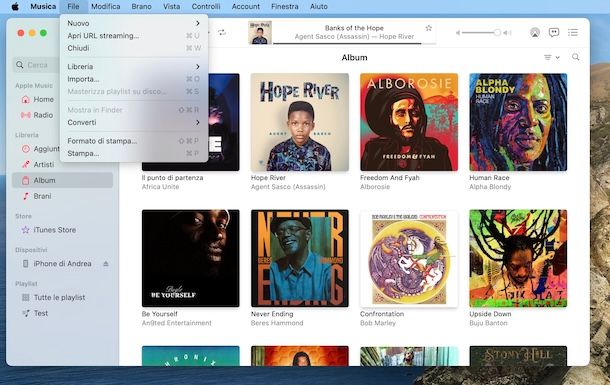Open the Apple menu
Viewport: 610px width, 385px height.
pyautogui.click(x=15, y=7)
